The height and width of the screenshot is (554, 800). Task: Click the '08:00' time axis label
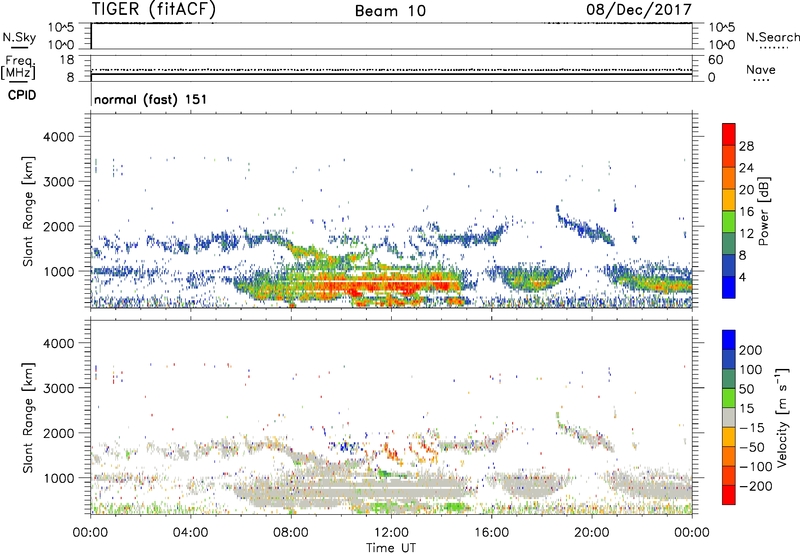point(291,533)
